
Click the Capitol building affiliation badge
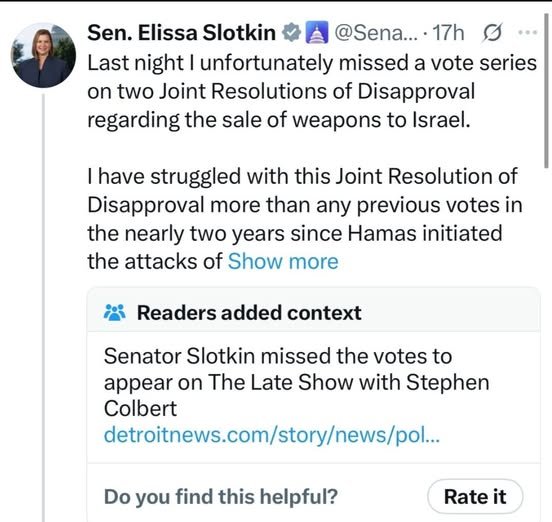316,32
